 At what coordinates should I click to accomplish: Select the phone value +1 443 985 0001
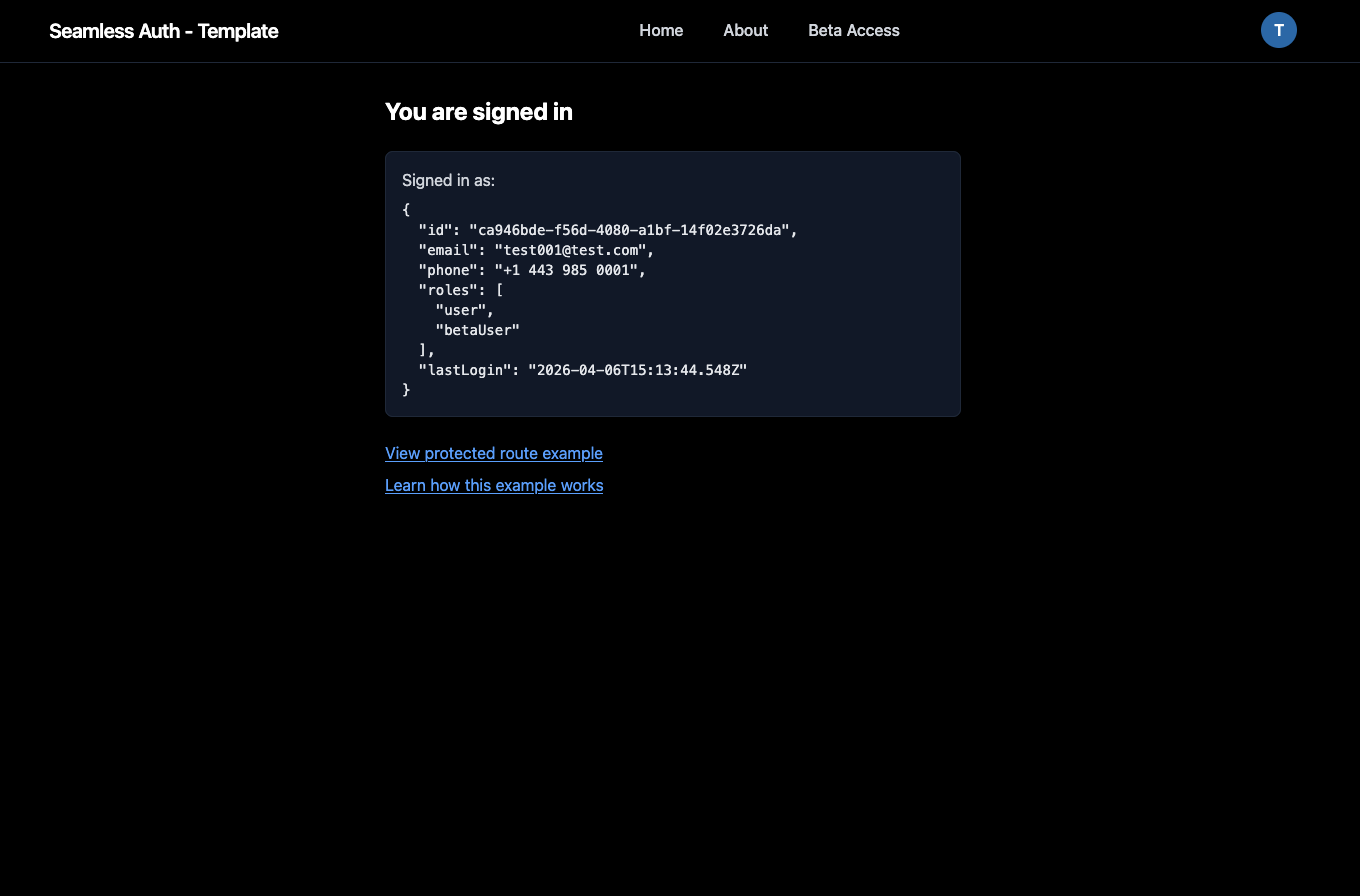click(570, 270)
